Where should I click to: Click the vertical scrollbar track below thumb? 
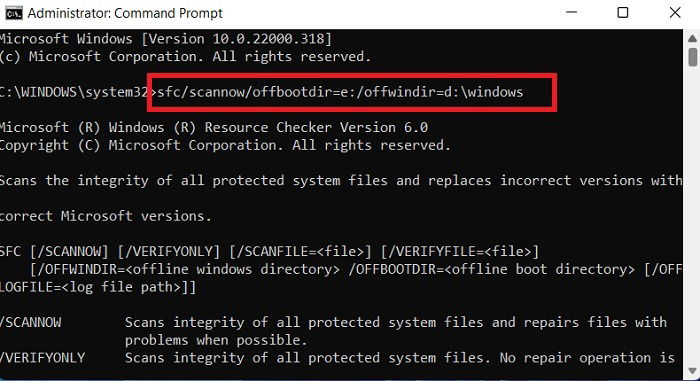(692, 214)
